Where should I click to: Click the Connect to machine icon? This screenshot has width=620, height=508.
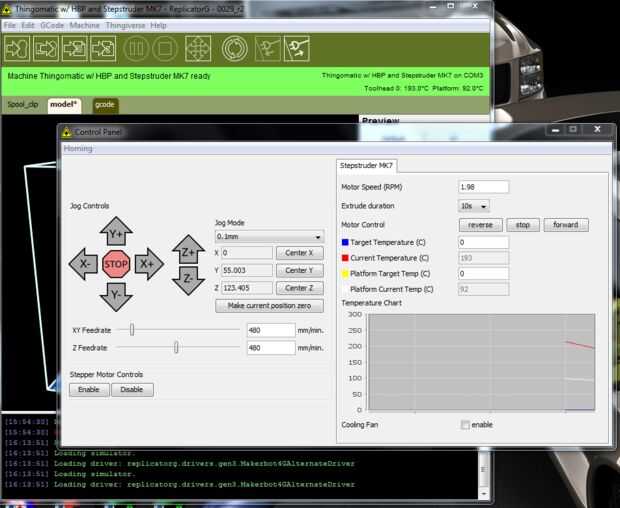[268, 49]
